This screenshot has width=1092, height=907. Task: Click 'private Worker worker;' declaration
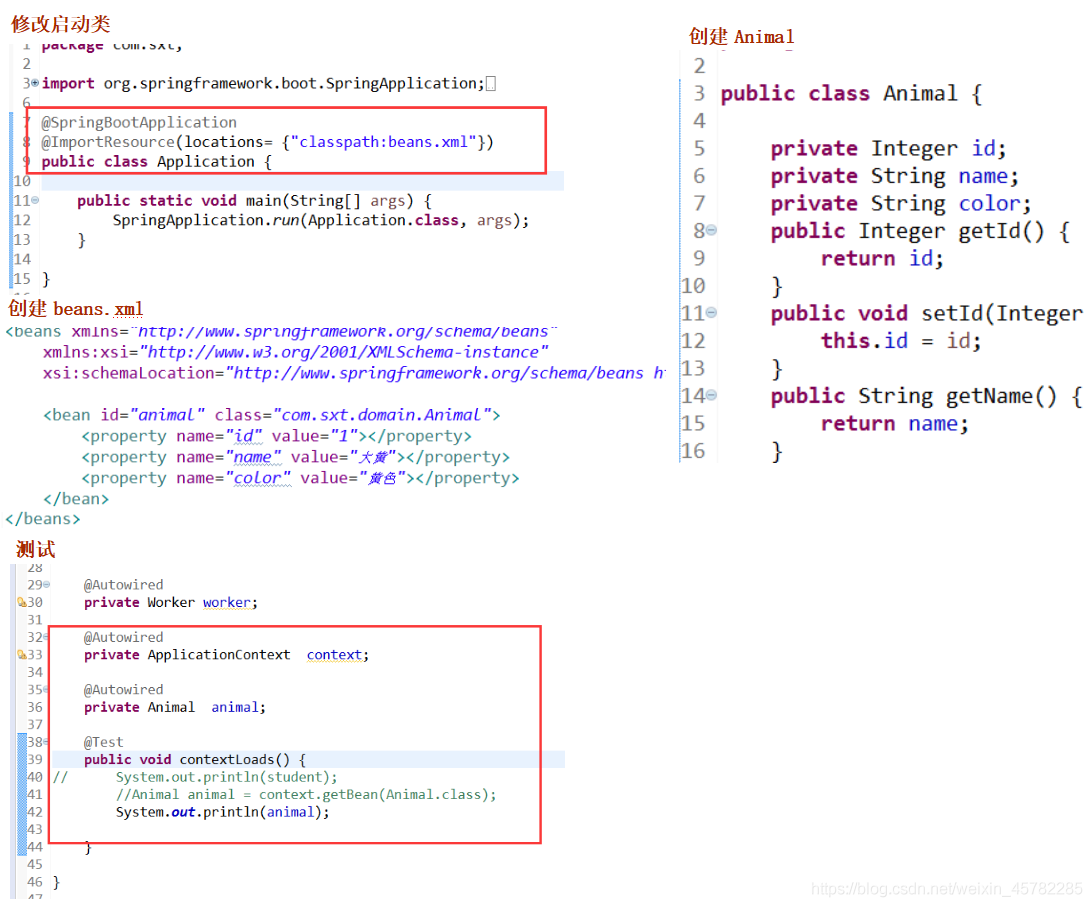[x=171, y=602]
